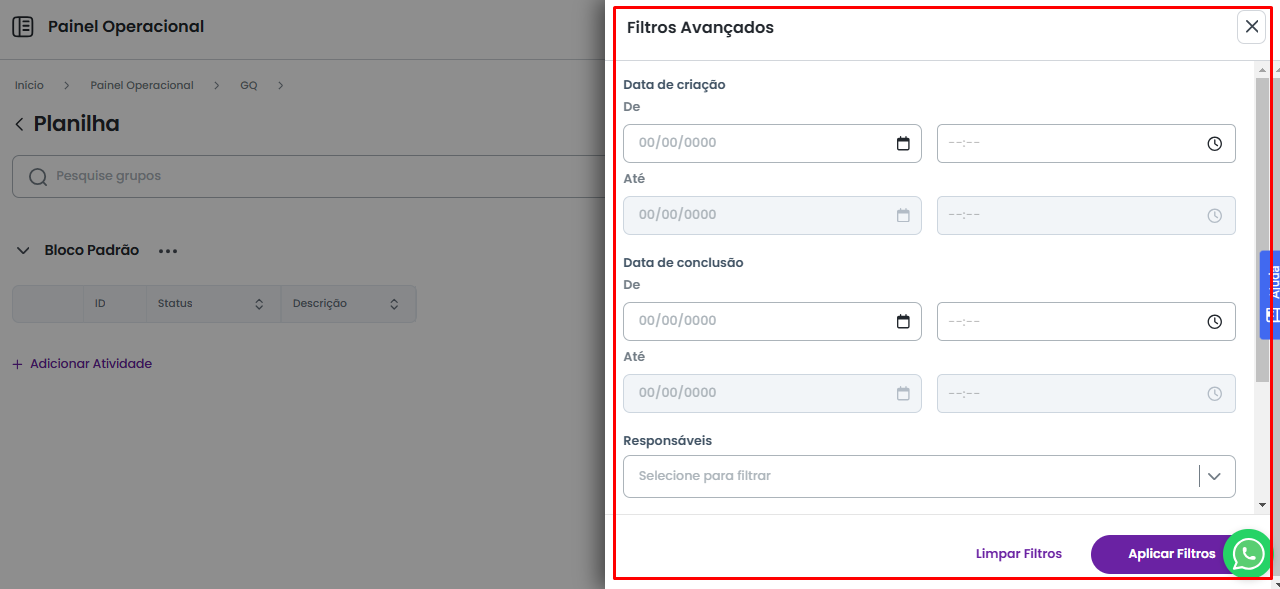The image size is (1280, 589).
Task: Open Bloco Padrão three-dots options menu
Action: point(167,251)
